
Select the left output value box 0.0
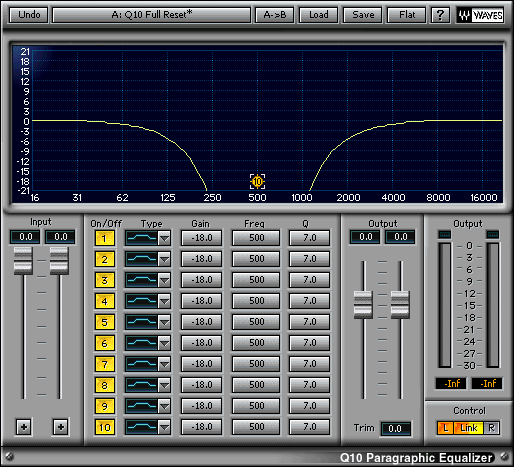coord(365,237)
